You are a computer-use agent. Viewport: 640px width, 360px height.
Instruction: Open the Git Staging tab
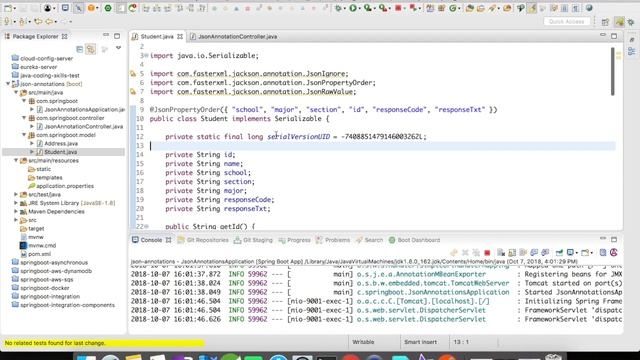pyautogui.click(x=253, y=240)
